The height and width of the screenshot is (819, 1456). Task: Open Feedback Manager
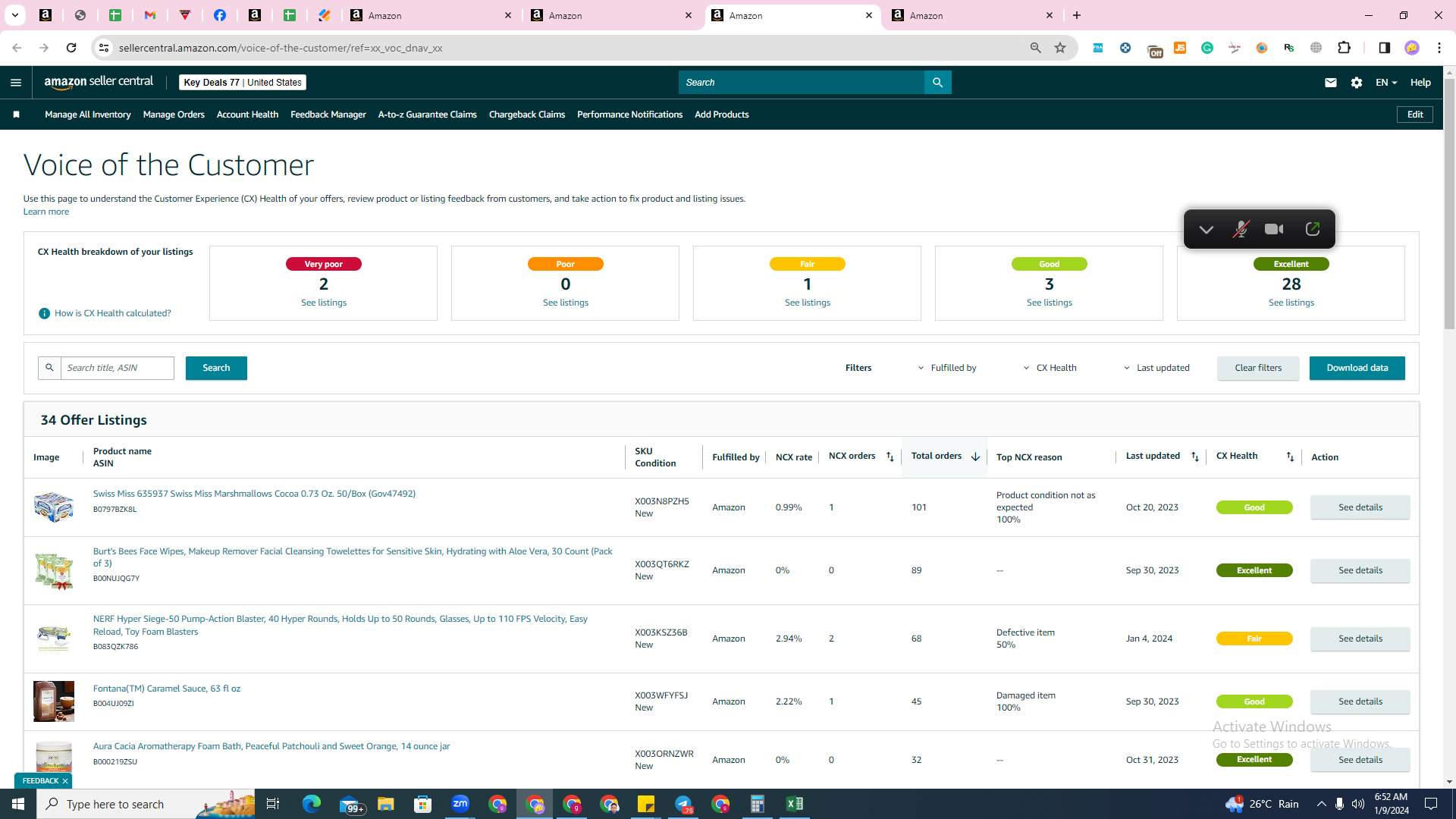pyautogui.click(x=328, y=115)
